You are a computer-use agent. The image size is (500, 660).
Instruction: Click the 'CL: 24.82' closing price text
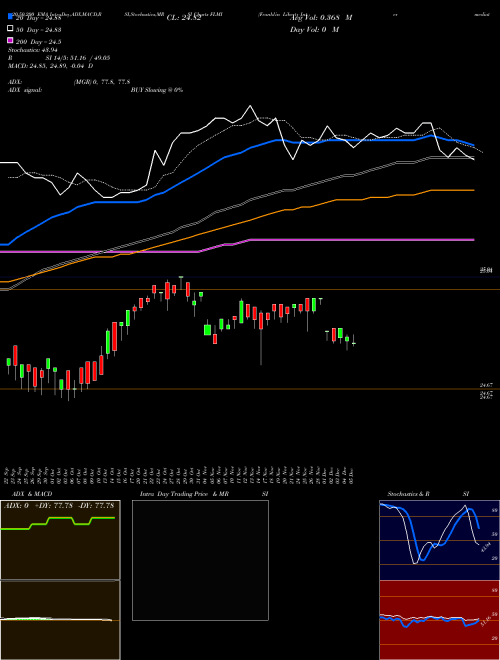(184, 18)
